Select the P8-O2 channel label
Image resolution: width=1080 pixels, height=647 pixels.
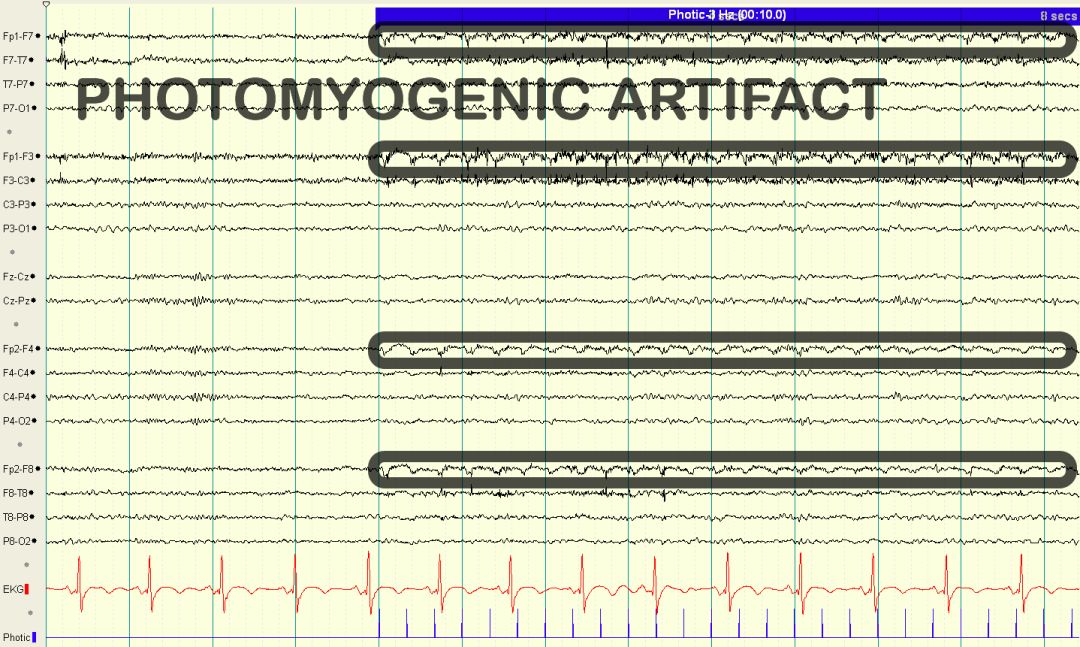pyautogui.click(x=16, y=542)
